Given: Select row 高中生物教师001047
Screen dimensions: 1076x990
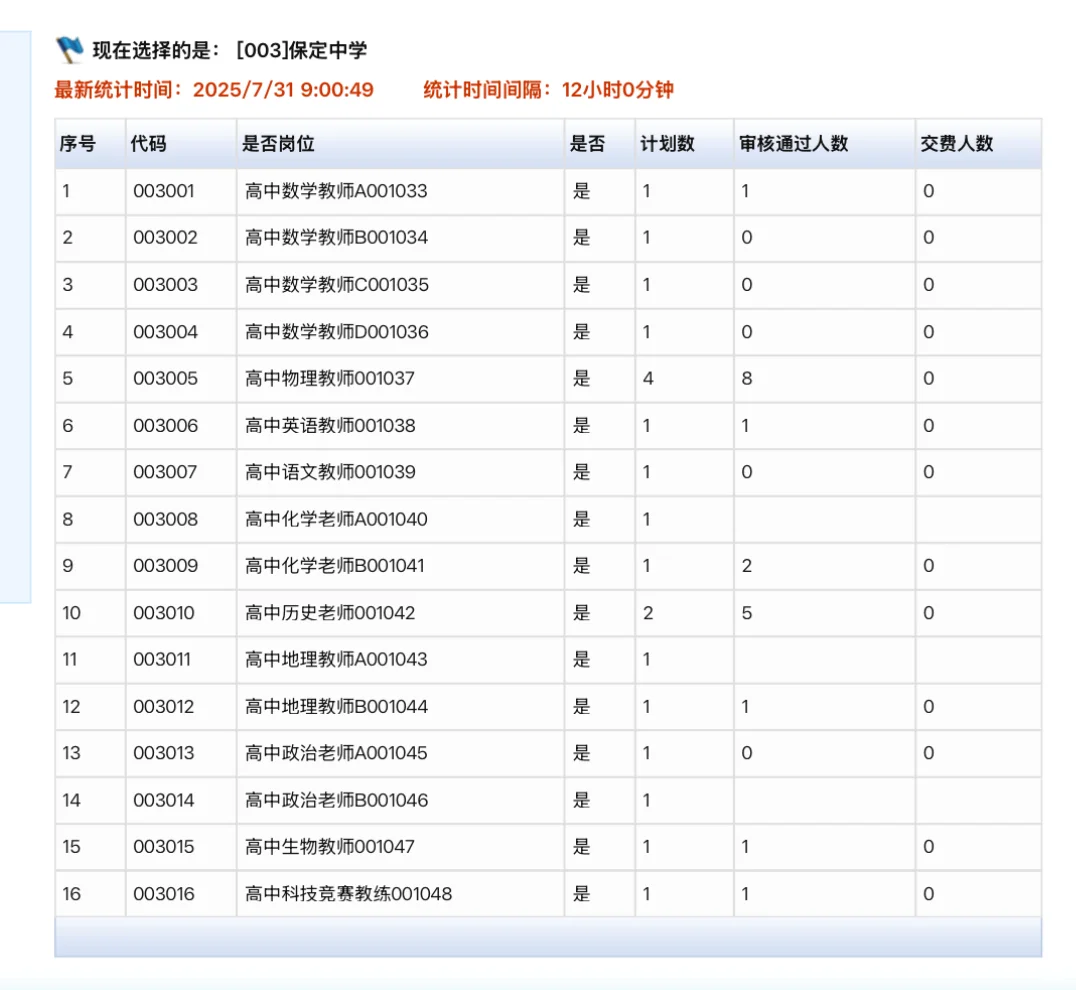Looking at the screenshot, I should [548, 847].
